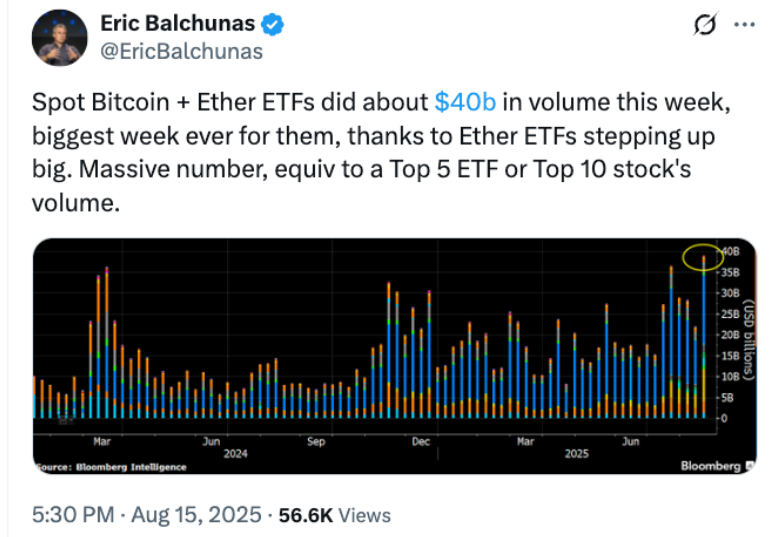
Task: Click the yellow circle highlighting the peak bar
Action: click(702, 256)
